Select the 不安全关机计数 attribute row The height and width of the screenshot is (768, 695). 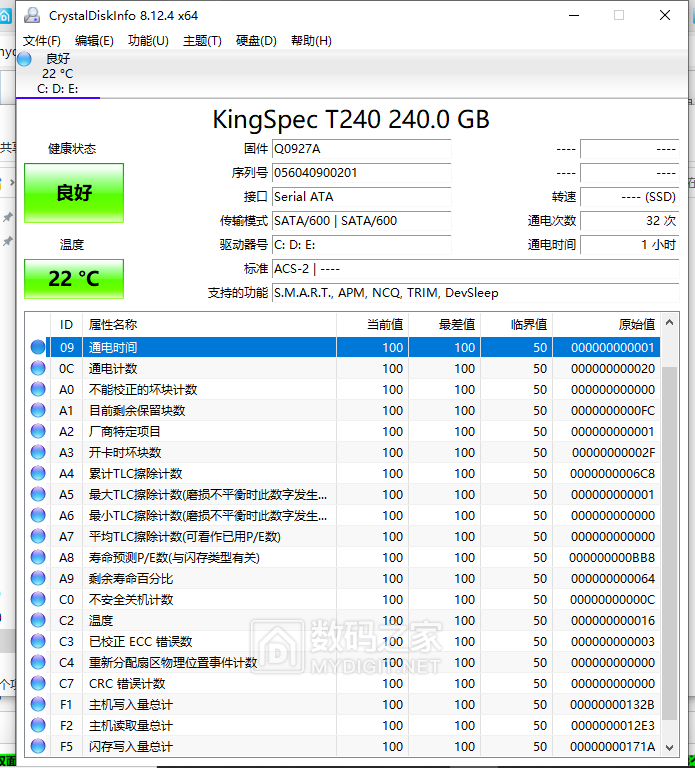click(343, 600)
